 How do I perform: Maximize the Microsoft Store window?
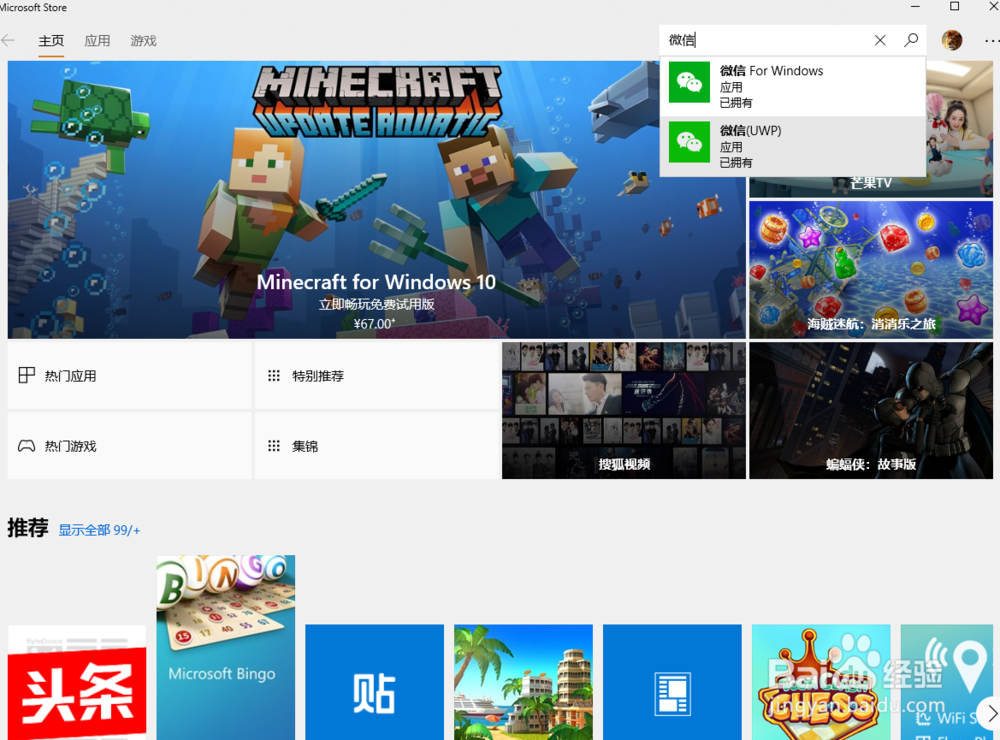coord(955,6)
